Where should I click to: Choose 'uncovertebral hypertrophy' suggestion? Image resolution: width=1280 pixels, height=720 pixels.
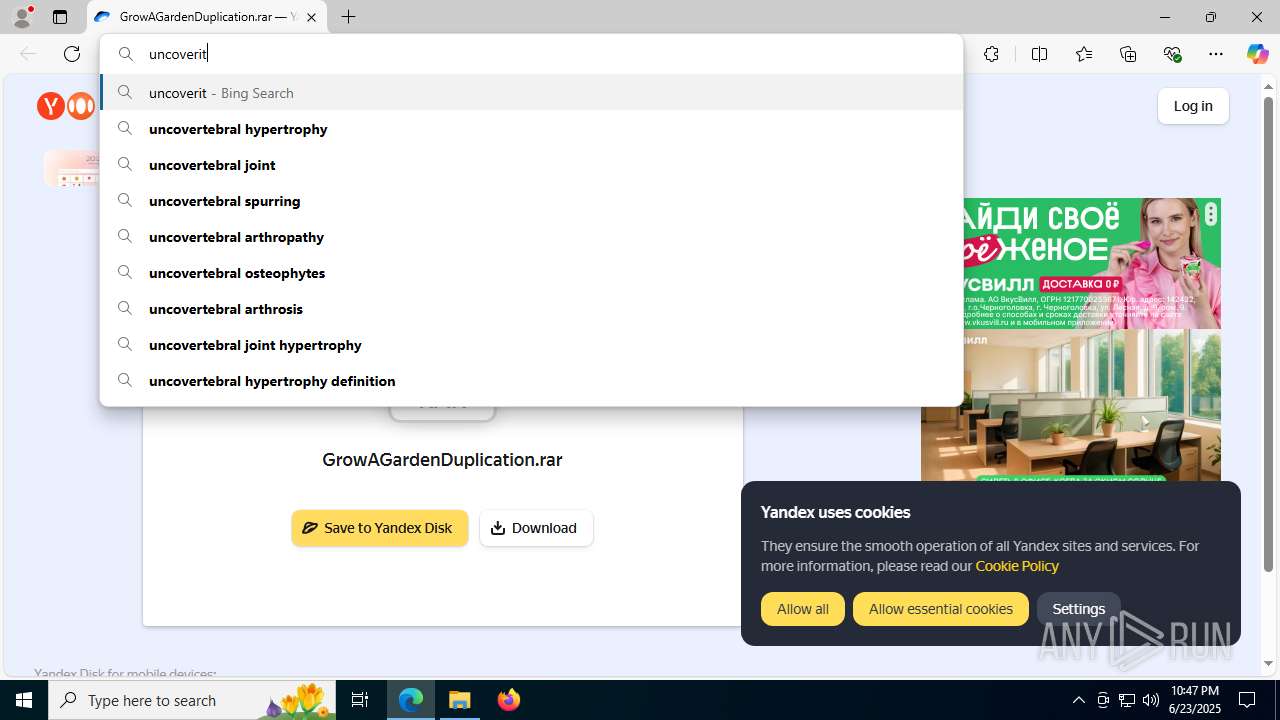click(x=531, y=129)
